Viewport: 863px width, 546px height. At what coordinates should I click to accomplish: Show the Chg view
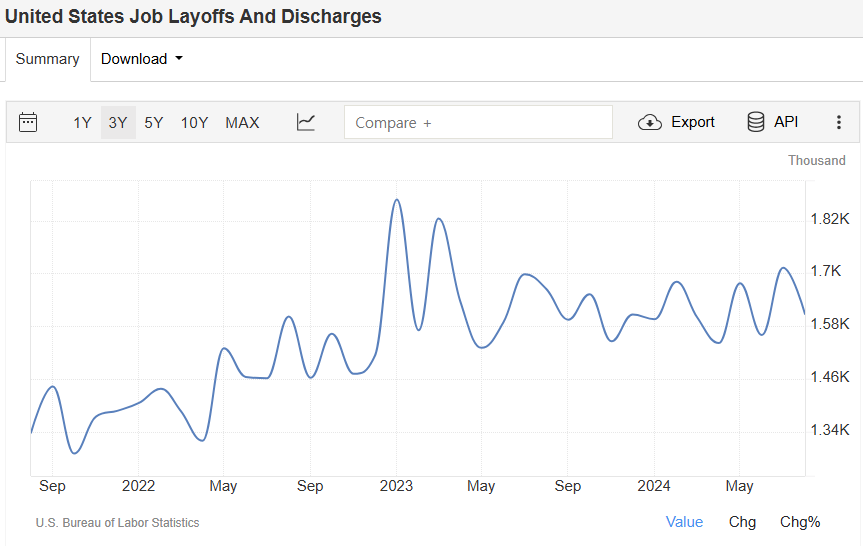[742, 522]
